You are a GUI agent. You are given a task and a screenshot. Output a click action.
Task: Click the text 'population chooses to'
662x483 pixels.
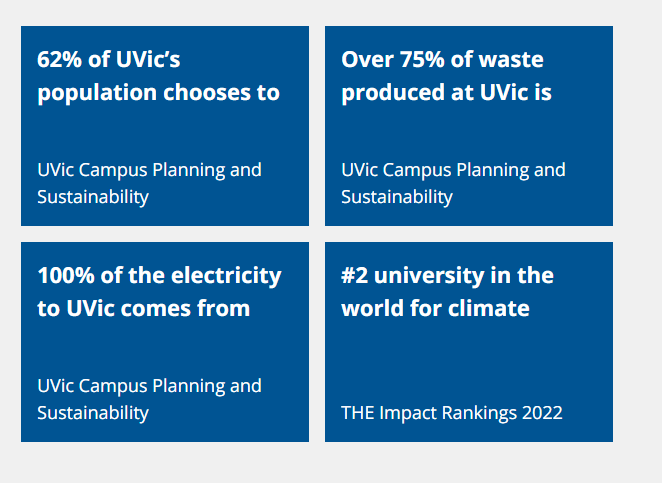(x=158, y=92)
